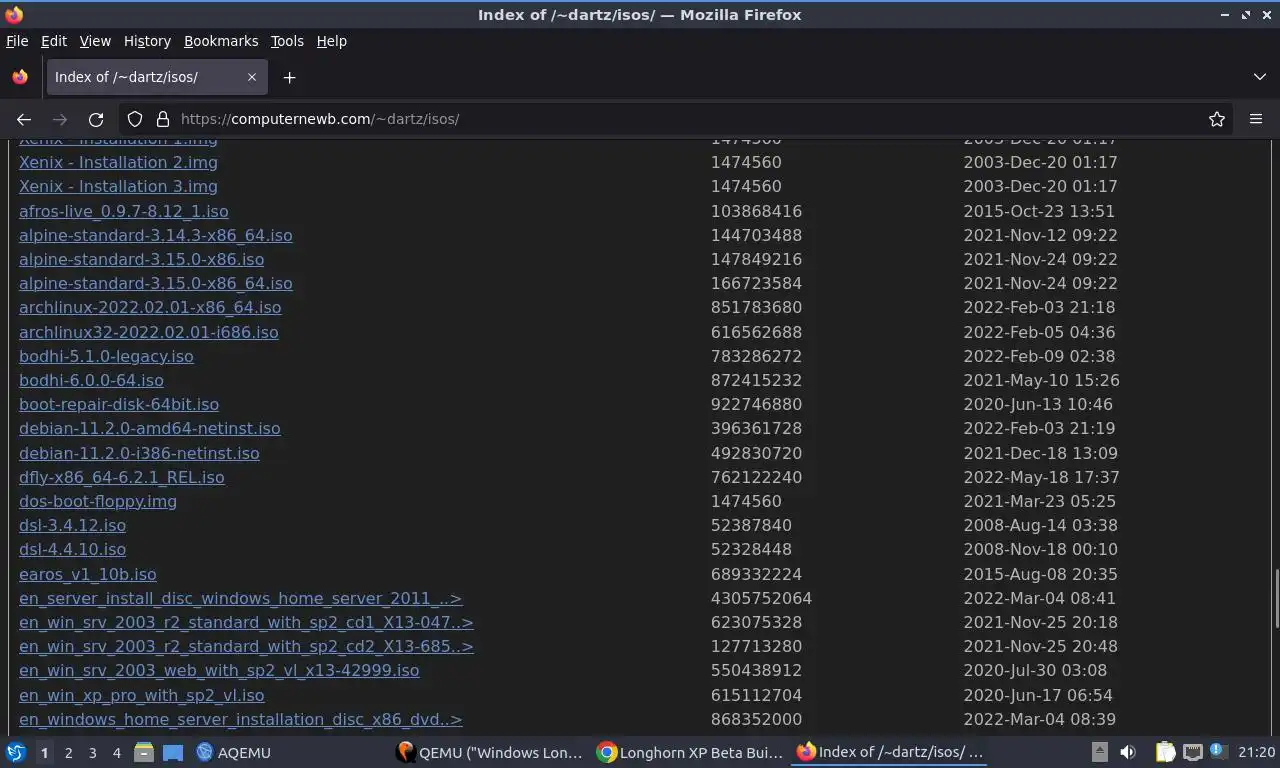This screenshot has height=768, width=1280.
Task: Open the Bookmarks menu
Action: (x=221, y=41)
